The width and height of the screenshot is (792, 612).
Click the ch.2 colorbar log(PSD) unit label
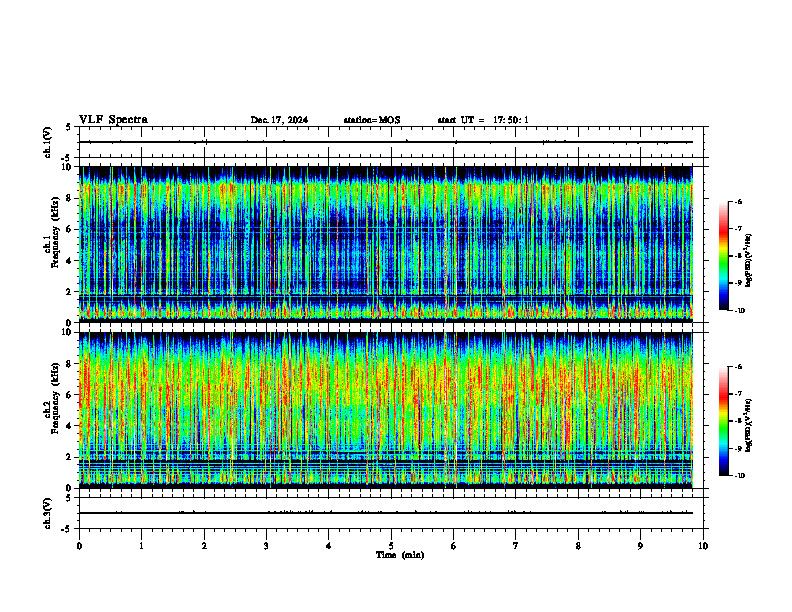point(749,426)
